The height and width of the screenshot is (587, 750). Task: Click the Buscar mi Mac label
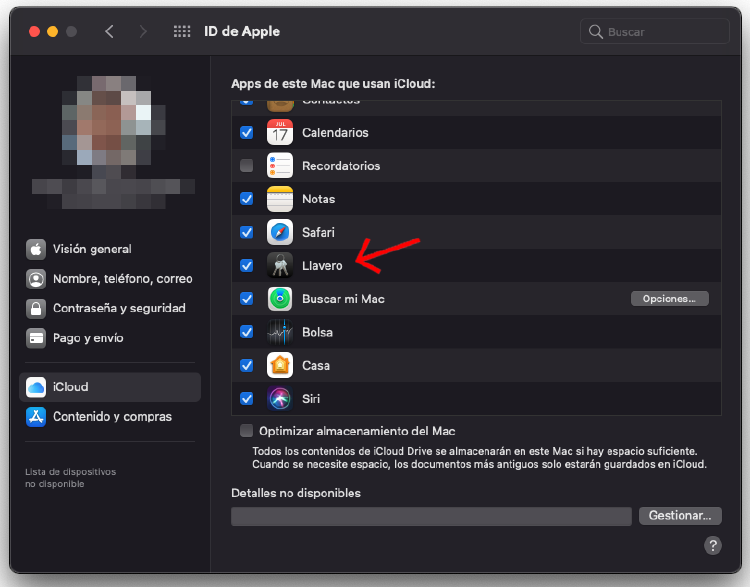point(343,299)
